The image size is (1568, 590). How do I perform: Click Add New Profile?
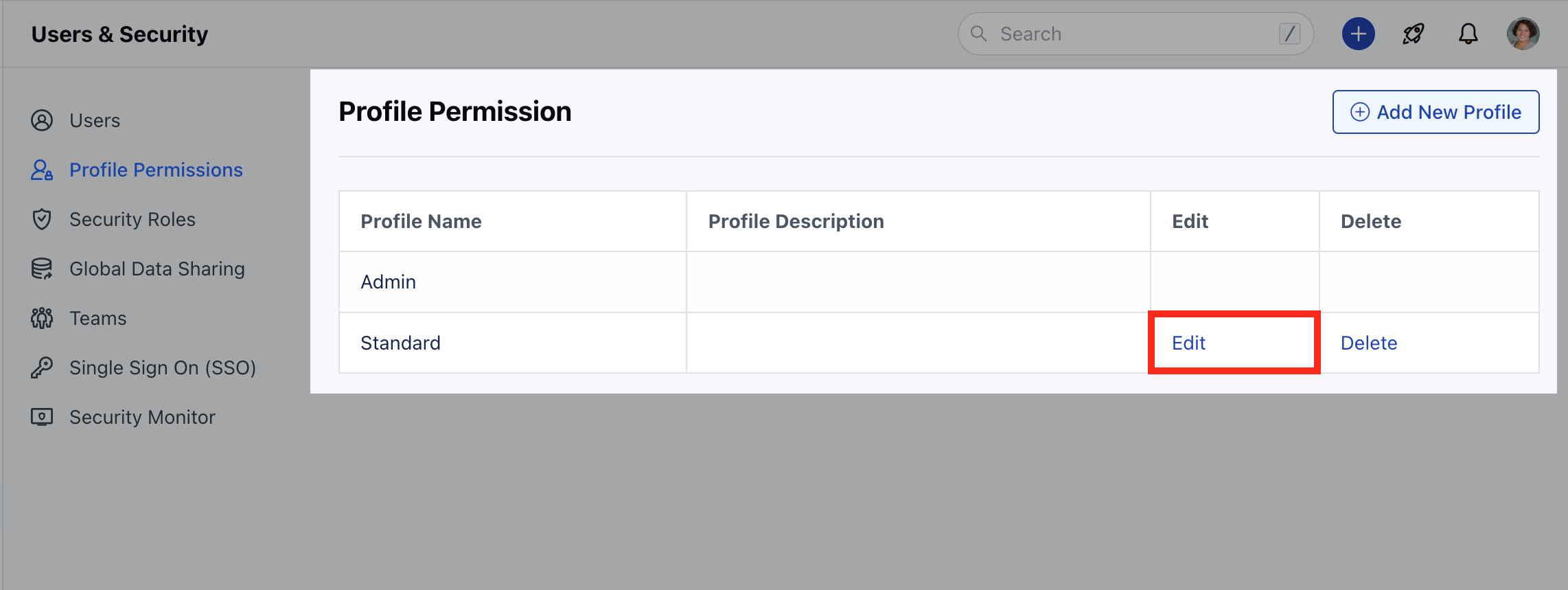1436,111
